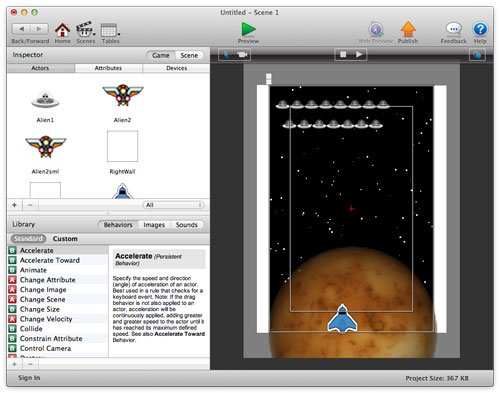Add a library behavior with plus button
This screenshot has width=500, height=393.
pos(14,364)
